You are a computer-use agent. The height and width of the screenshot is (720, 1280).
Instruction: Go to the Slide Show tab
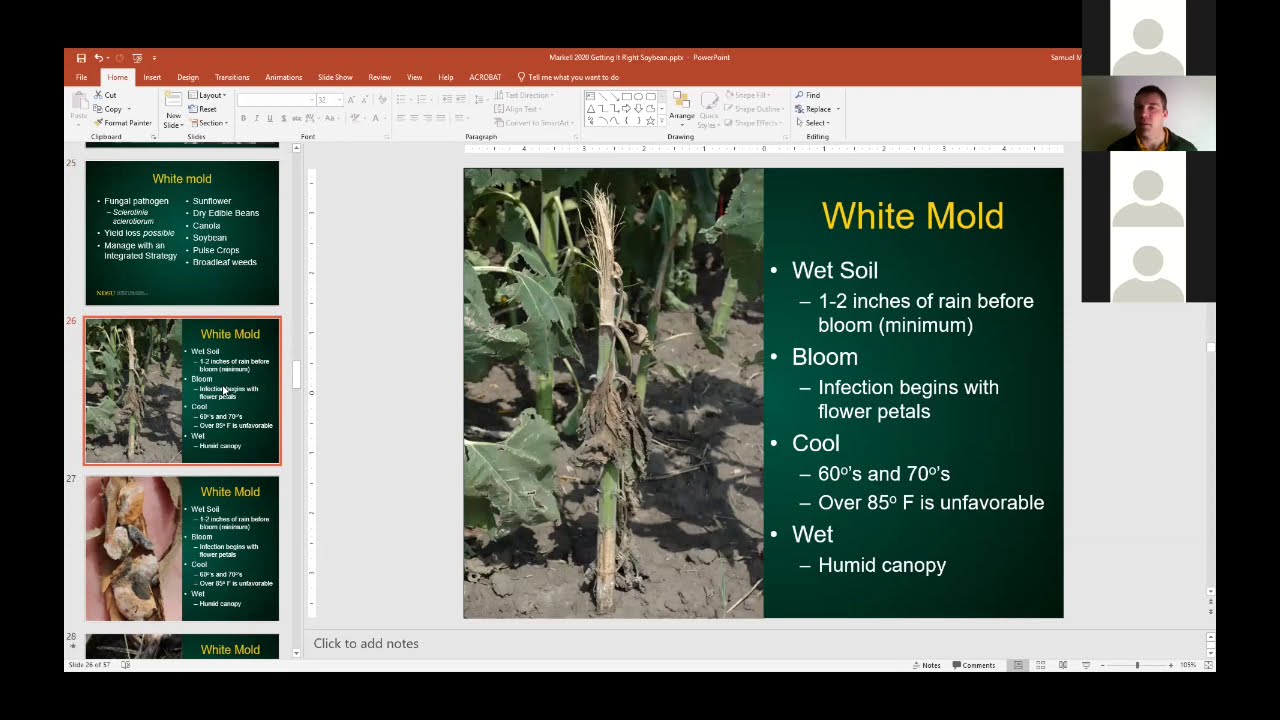pyautogui.click(x=335, y=77)
